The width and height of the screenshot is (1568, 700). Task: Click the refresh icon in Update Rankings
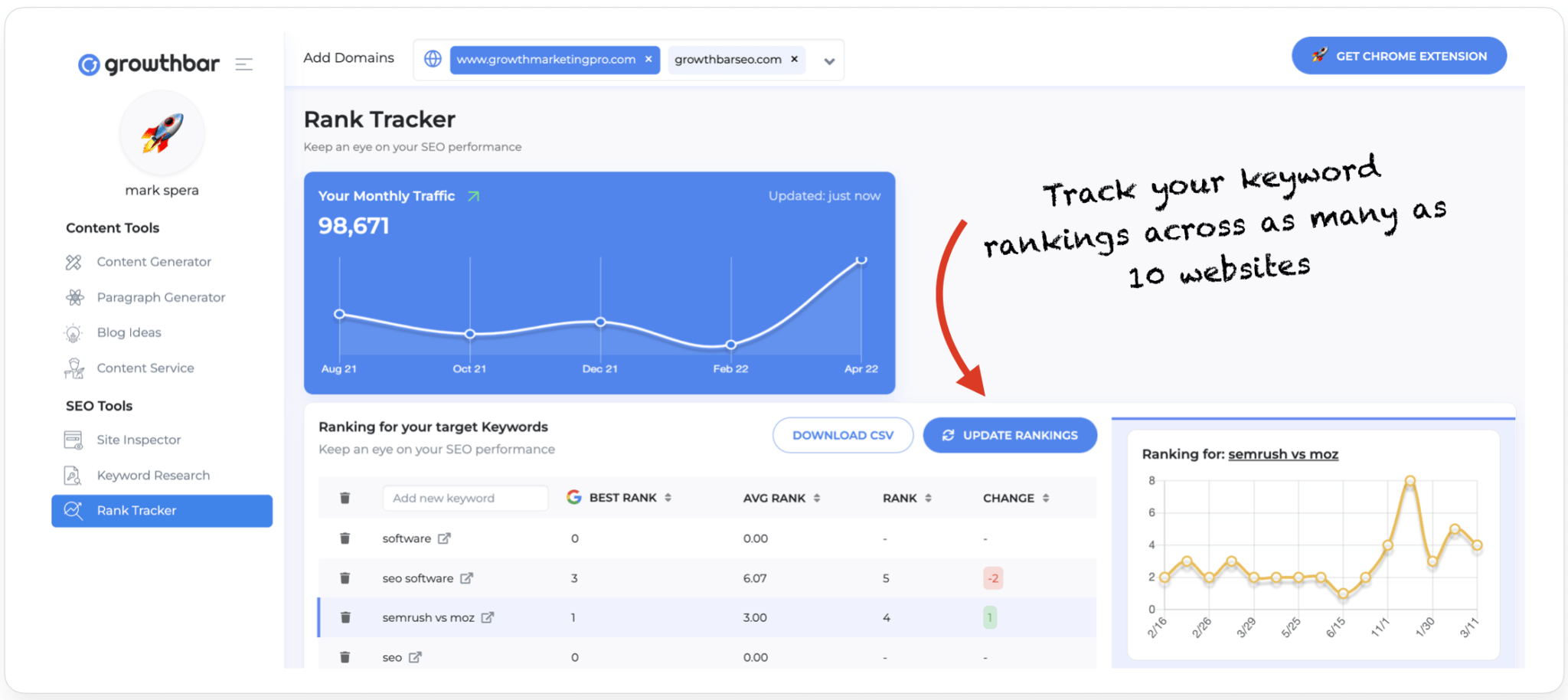click(x=948, y=435)
